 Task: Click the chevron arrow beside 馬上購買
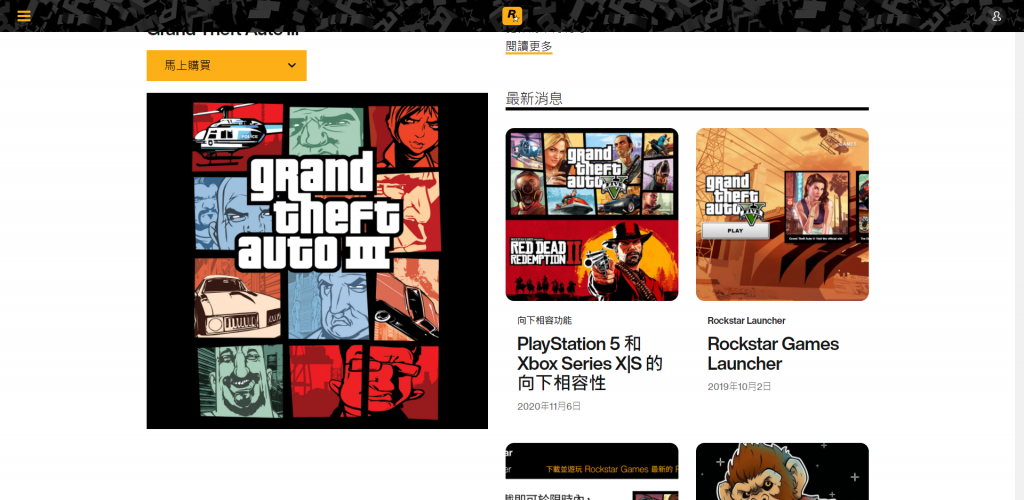[292, 65]
